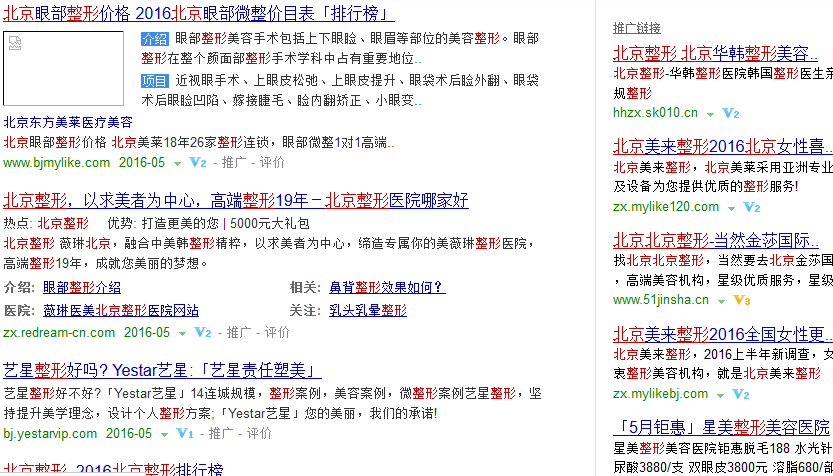Click the V1 badge beside bj.yestarvip.com
The width and height of the screenshot is (833, 476).
184,434
